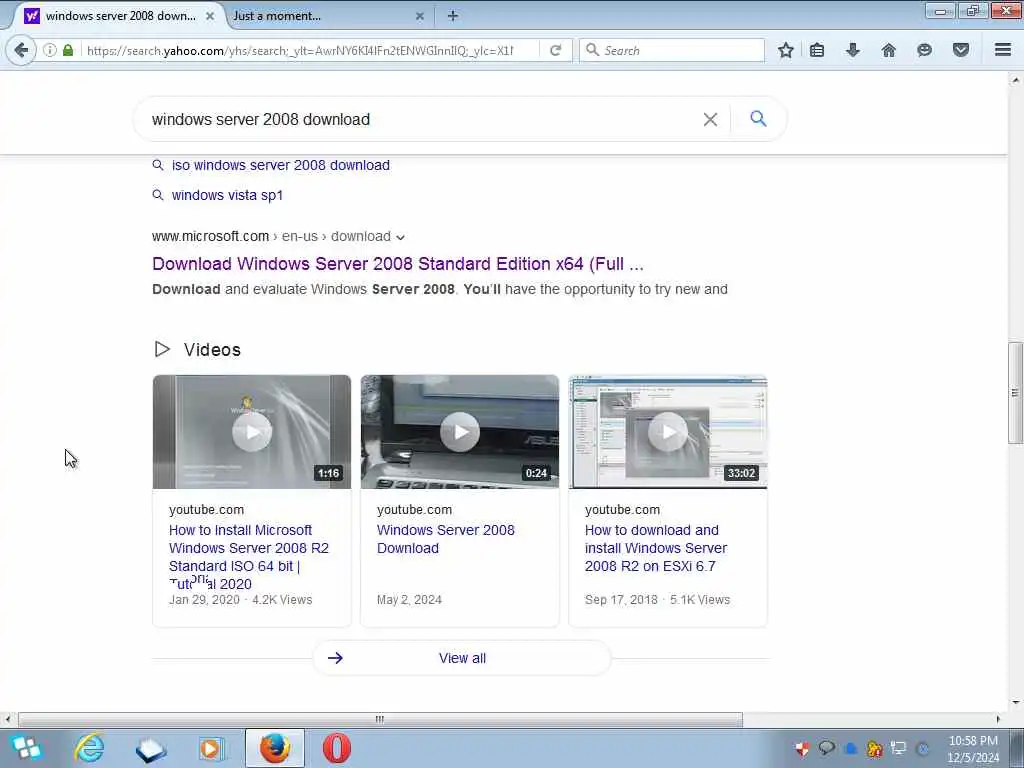Click the scroll down arrow of vertical scrollbar
The height and width of the screenshot is (768, 1024).
[x=1015, y=703]
